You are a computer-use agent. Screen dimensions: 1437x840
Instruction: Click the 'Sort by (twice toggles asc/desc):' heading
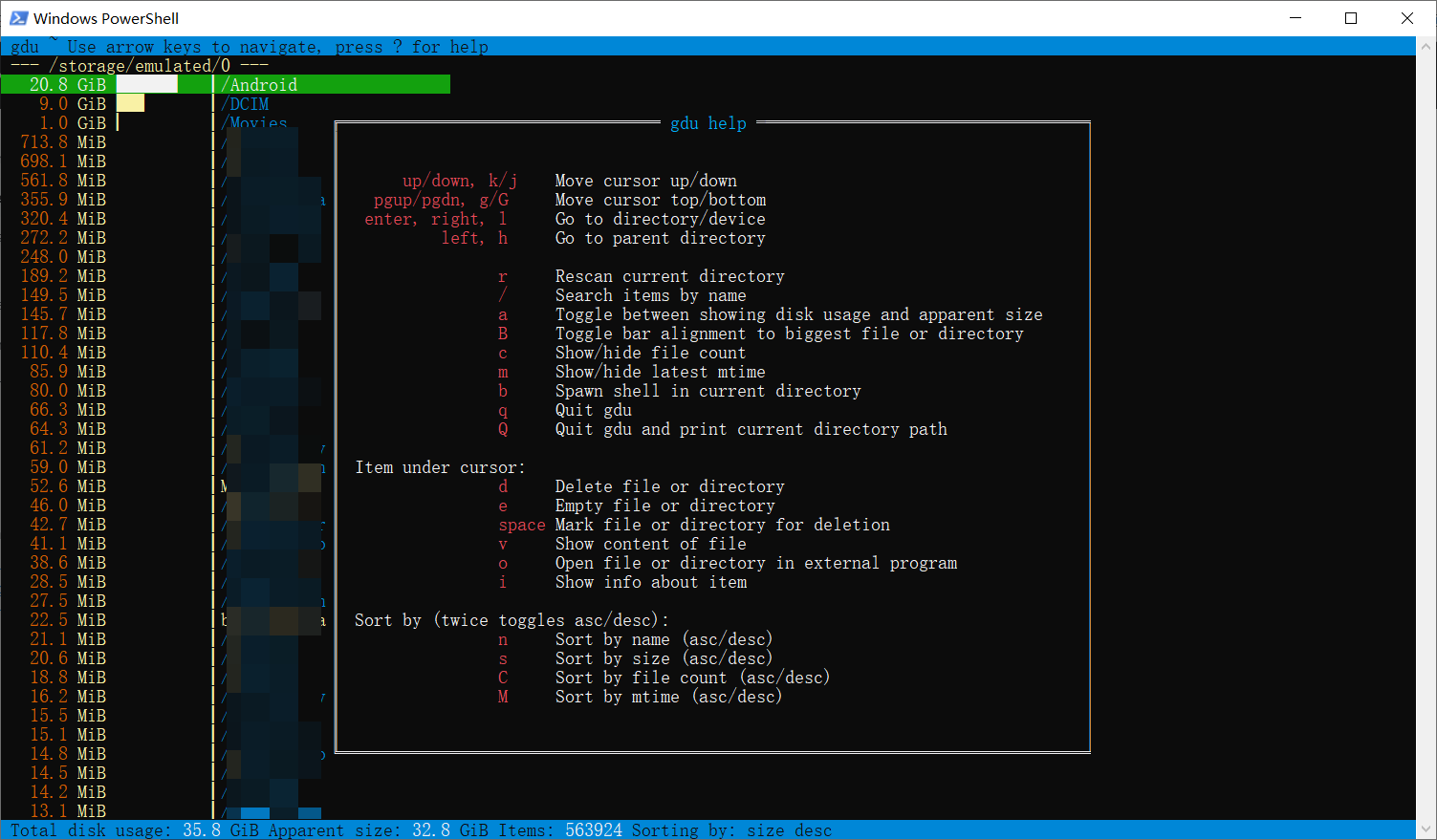tap(512, 620)
